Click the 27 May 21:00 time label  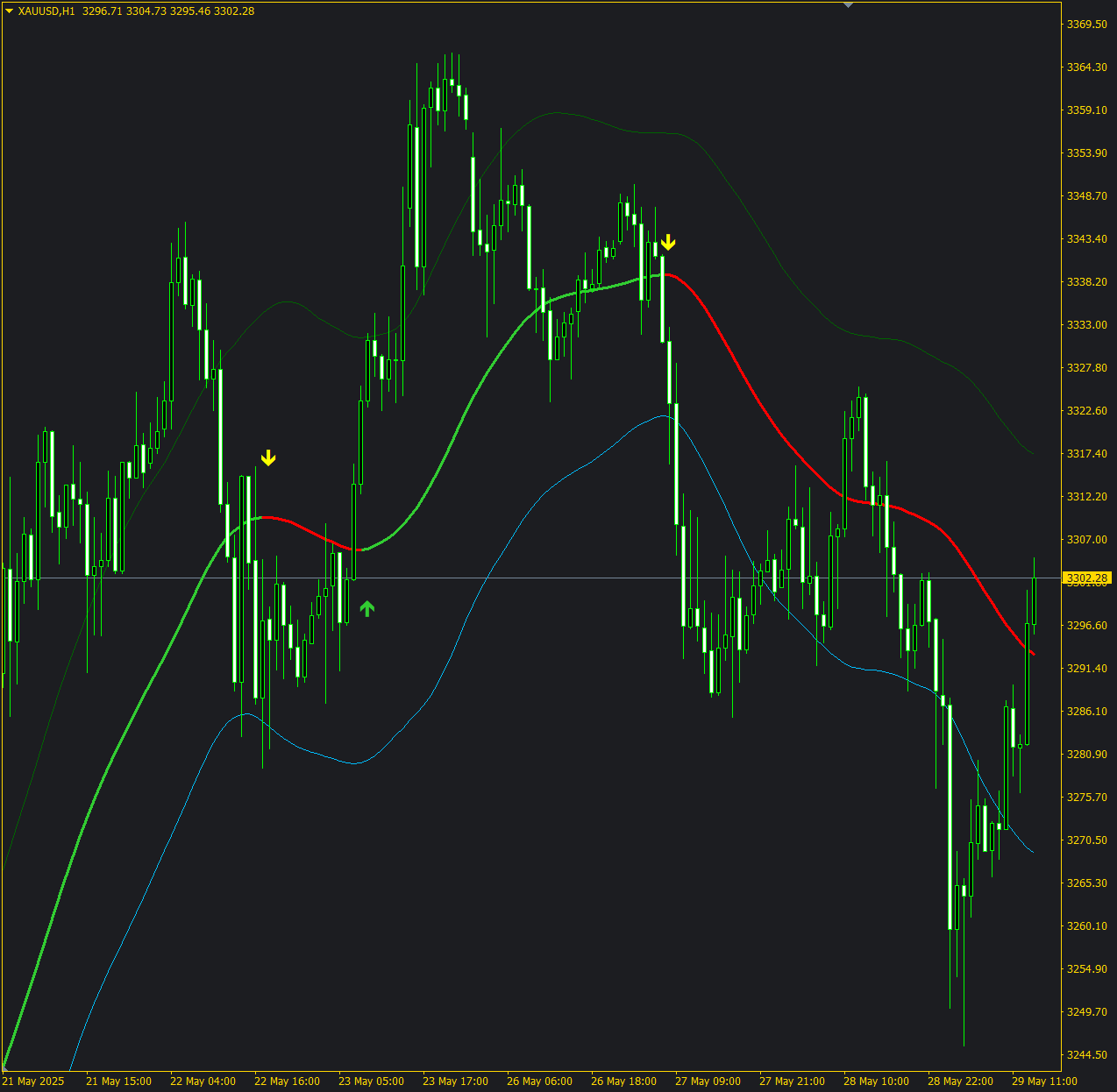point(792,1081)
